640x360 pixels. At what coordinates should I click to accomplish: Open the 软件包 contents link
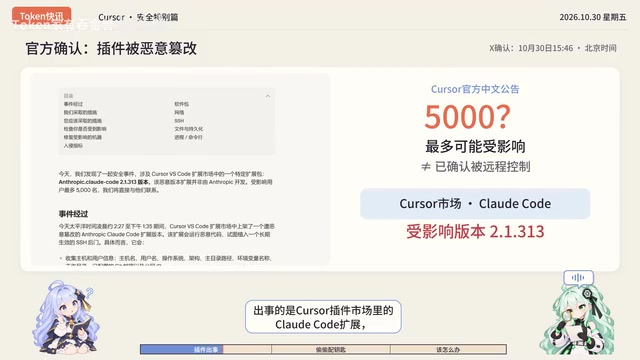182,104
